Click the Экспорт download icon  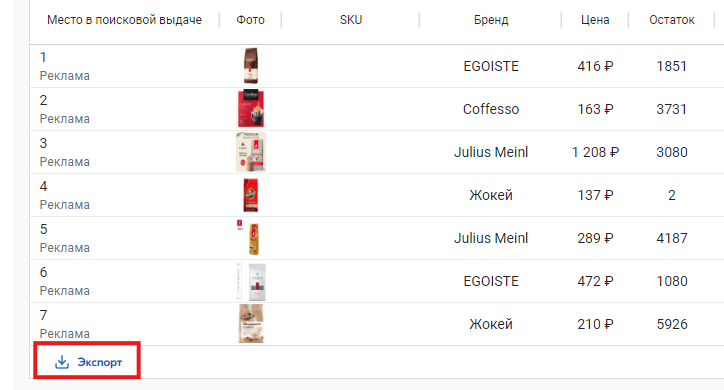62,362
